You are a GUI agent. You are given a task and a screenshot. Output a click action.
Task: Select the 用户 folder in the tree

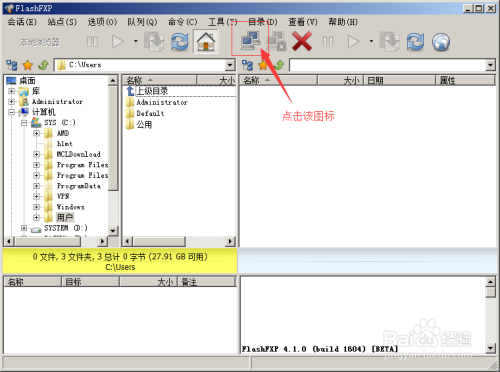tap(65, 217)
